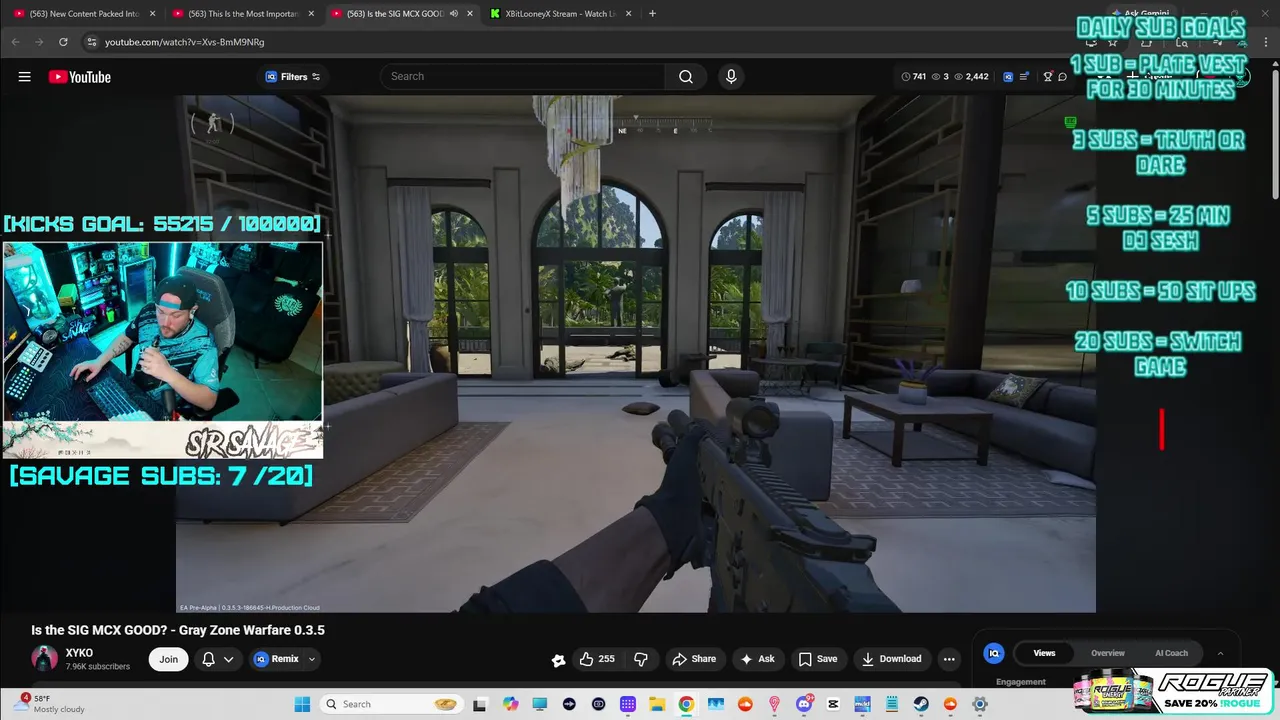Click the 2,442 views stat in header
The height and width of the screenshot is (720, 1280).
tap(972, 77)
